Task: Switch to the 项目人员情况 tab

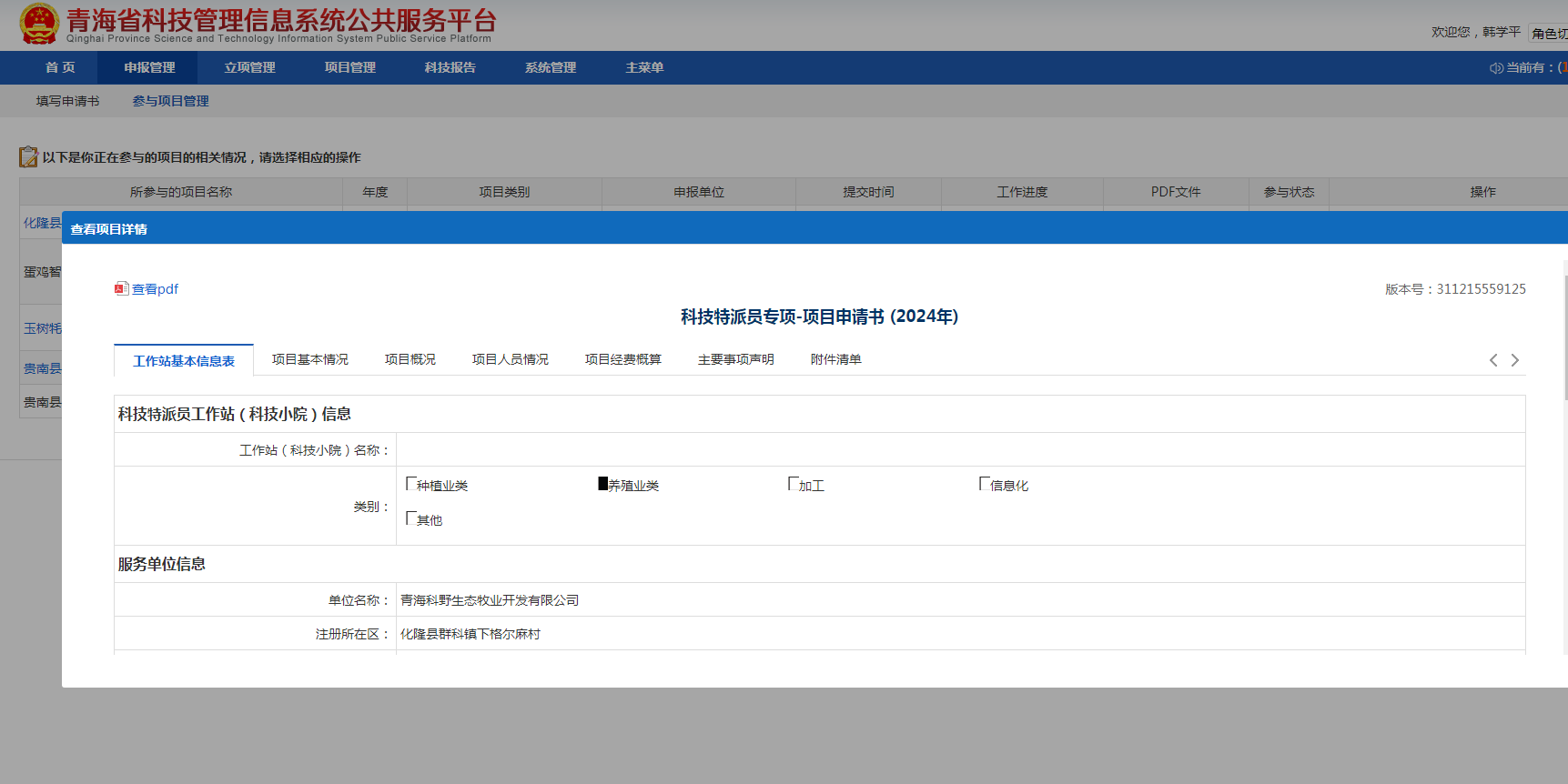Action: click(511, 359)
